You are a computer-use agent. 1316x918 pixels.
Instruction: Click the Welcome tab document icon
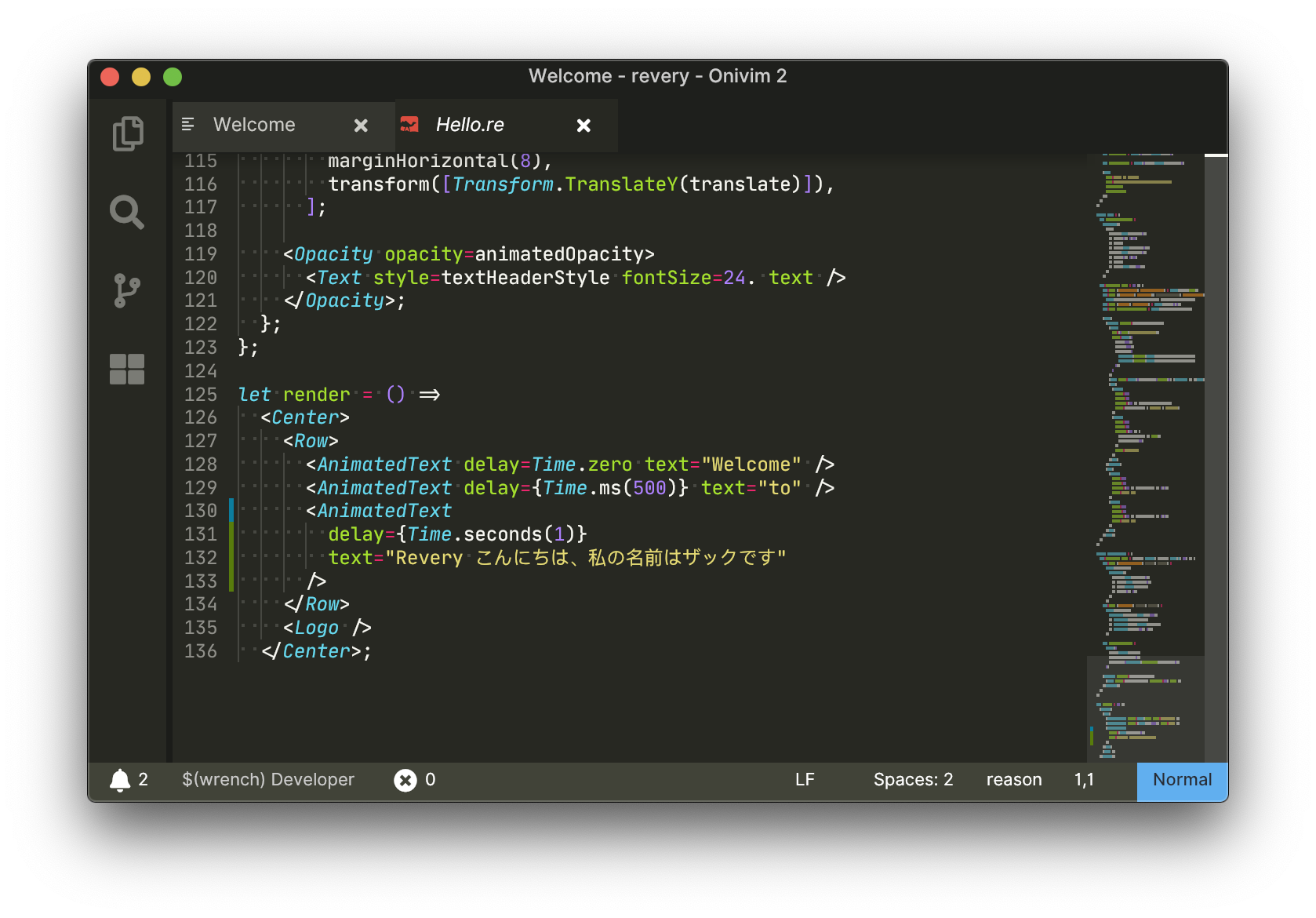[188, 125]
